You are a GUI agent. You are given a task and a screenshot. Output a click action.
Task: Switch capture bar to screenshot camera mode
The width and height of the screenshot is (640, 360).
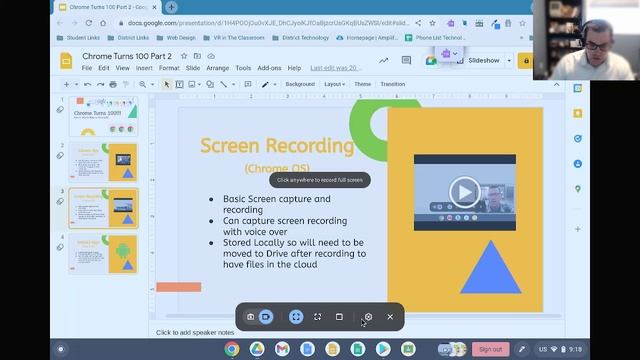point(250,317)
